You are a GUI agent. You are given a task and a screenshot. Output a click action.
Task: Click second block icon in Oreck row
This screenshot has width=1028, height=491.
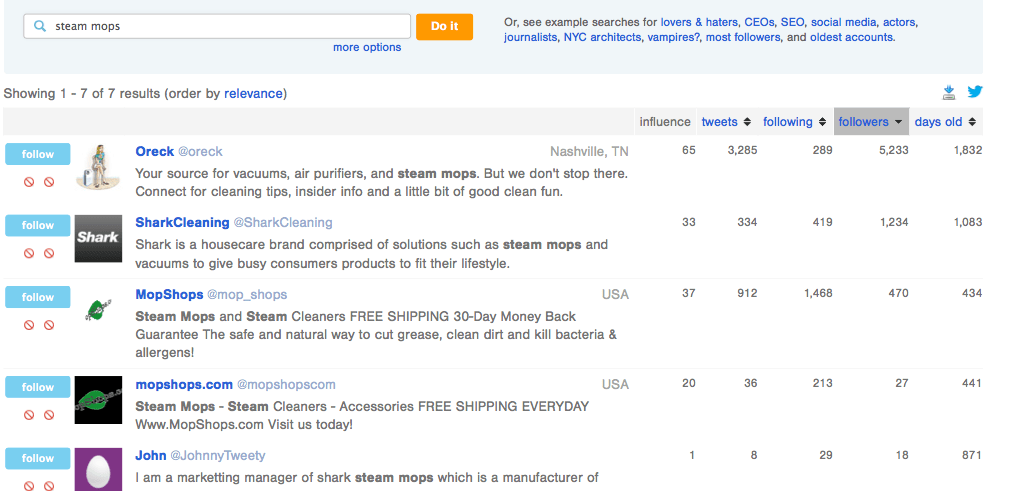[x=49, y=182]
